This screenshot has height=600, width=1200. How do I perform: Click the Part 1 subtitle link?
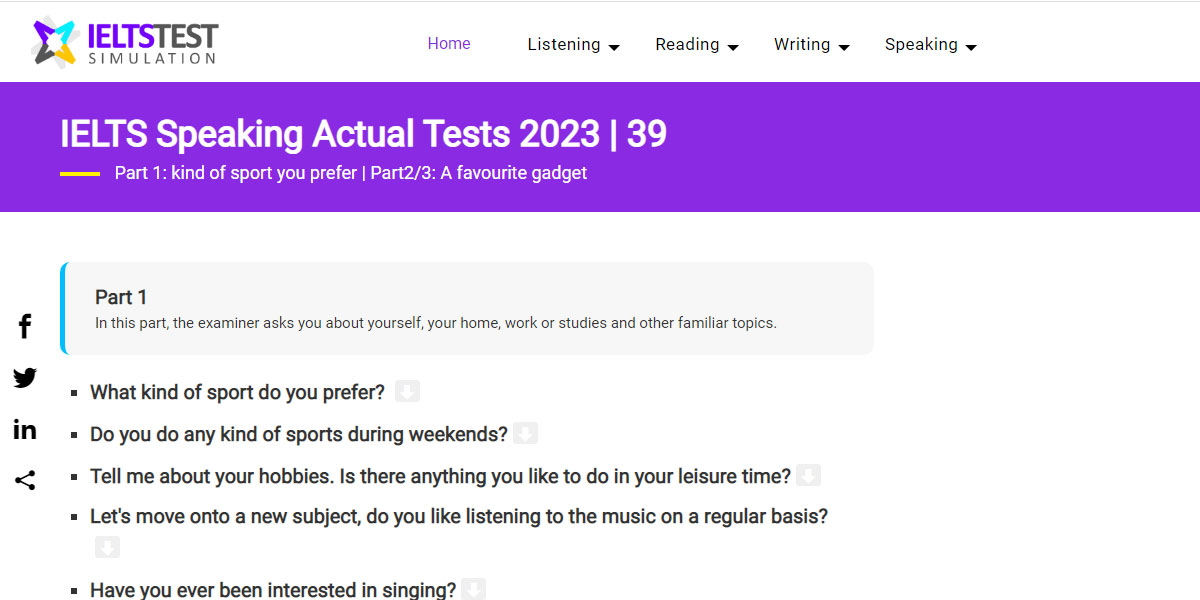coord(351,172)
